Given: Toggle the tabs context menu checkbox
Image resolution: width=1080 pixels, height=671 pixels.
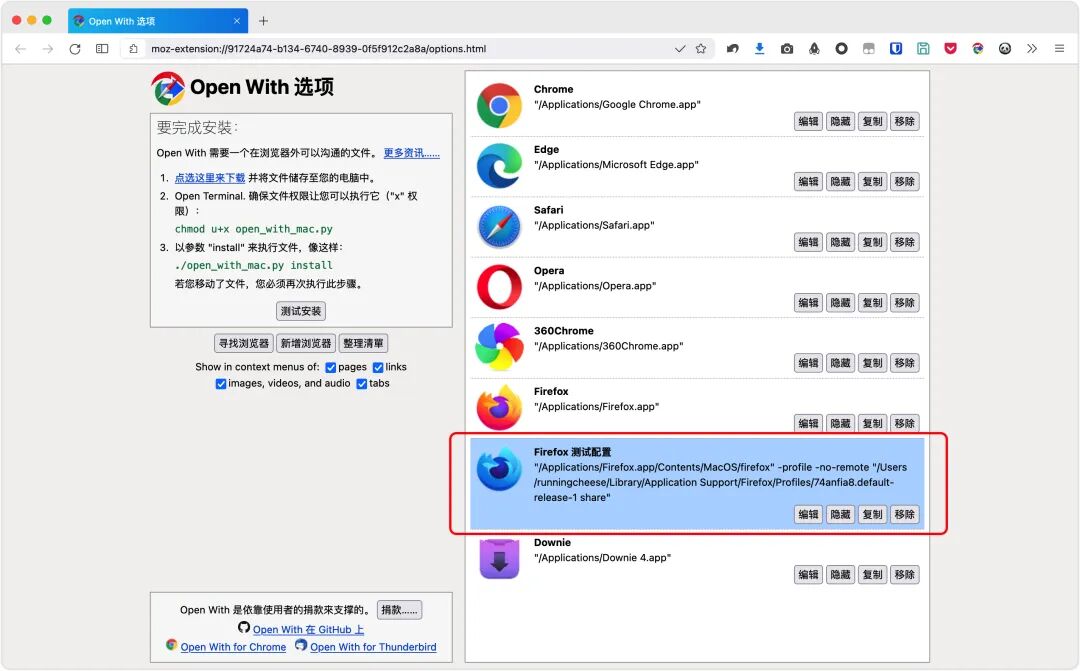Looking at the screenshot, I should click(362, 384).
